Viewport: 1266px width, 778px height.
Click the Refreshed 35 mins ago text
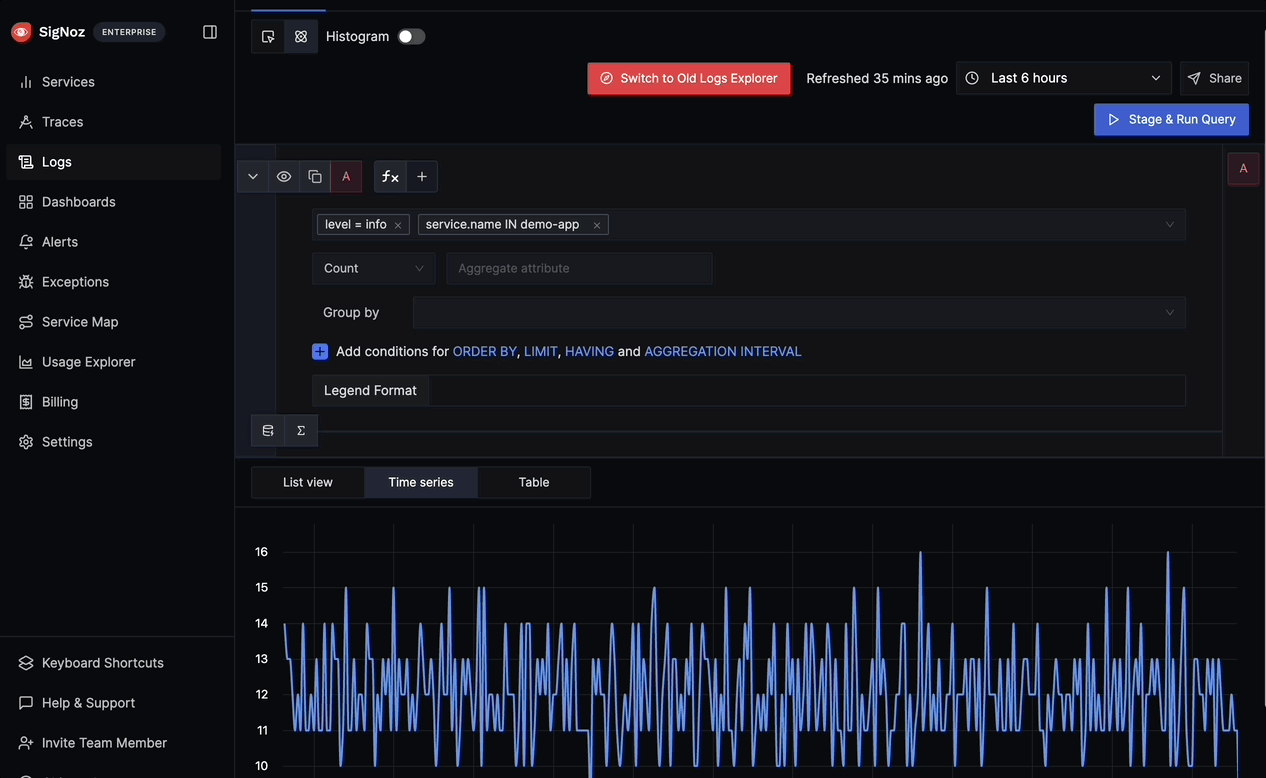point(877,78)
